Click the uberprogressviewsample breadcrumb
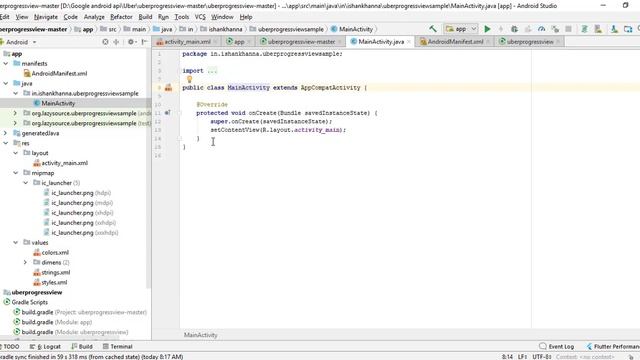The image size is (640, 360). (291, 29)
